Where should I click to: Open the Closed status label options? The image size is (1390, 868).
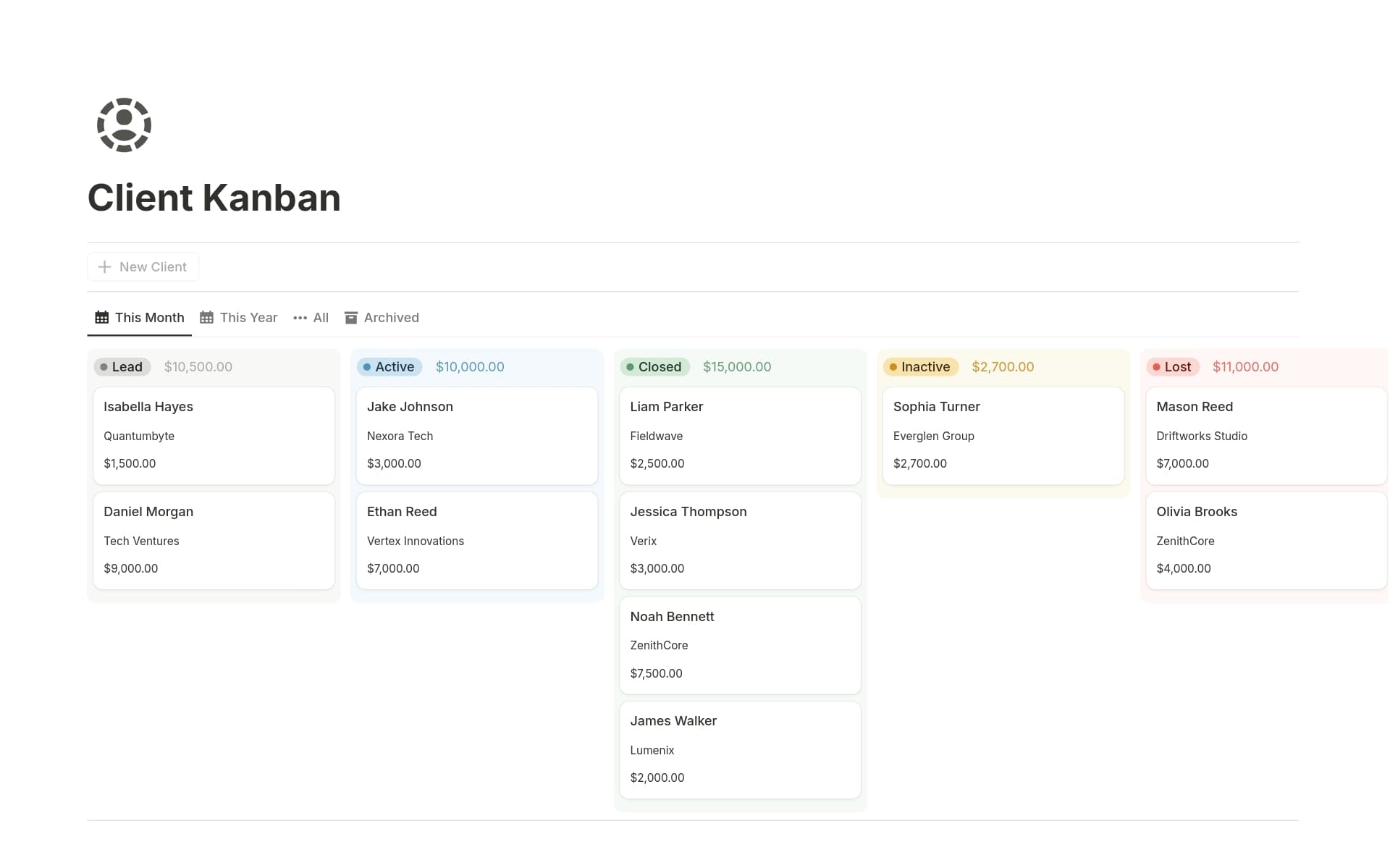pos(657,366)
